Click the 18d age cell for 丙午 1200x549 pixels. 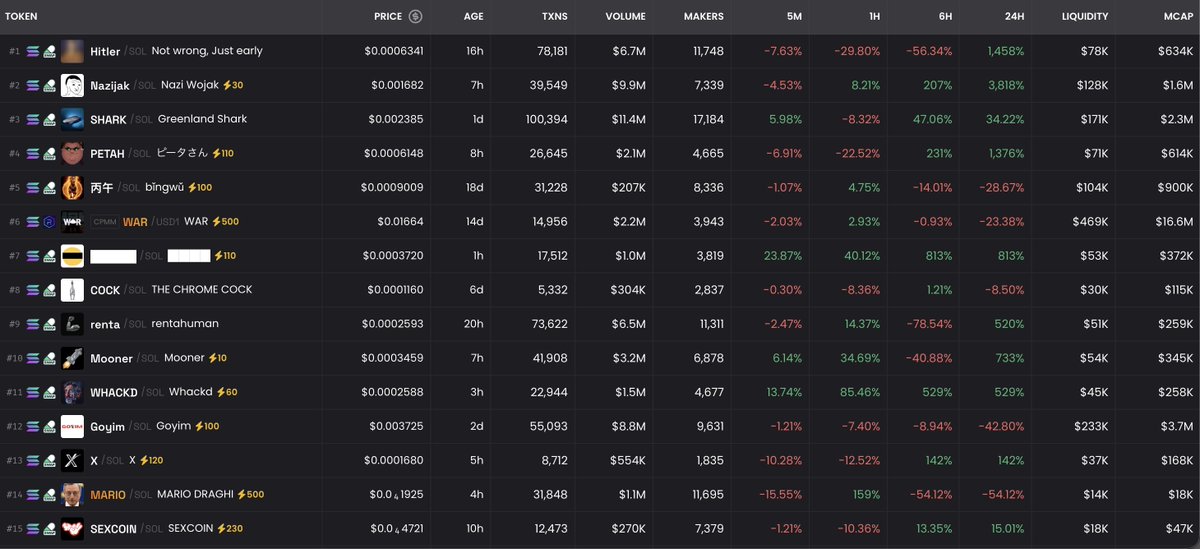pos(475,187)
